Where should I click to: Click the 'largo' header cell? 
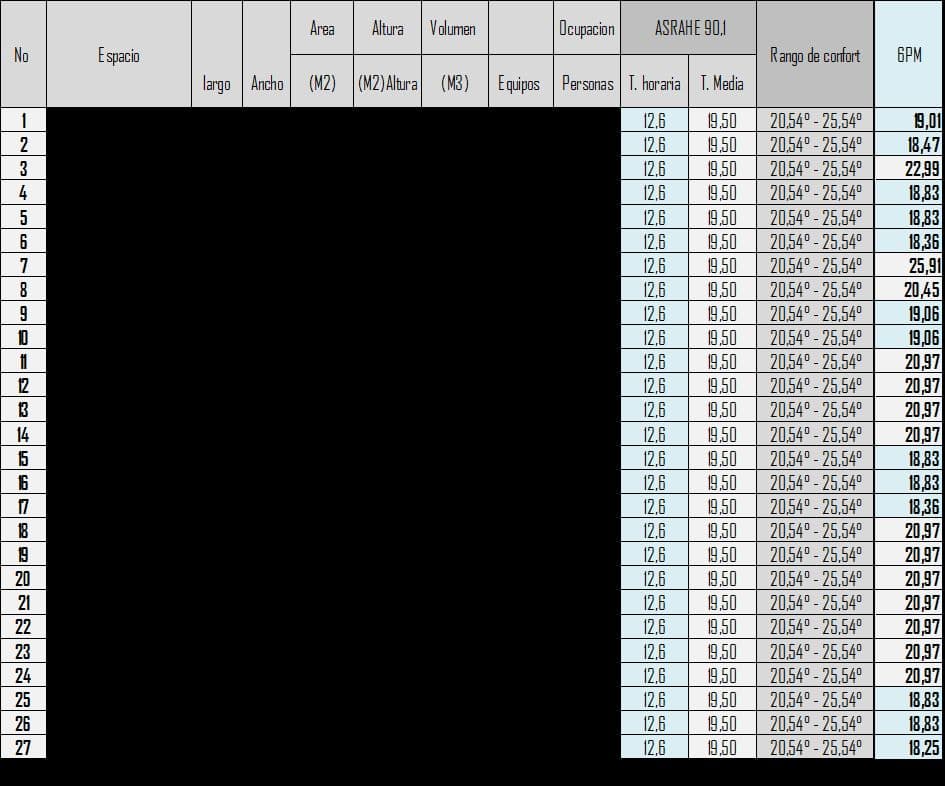tap(217, 54)
